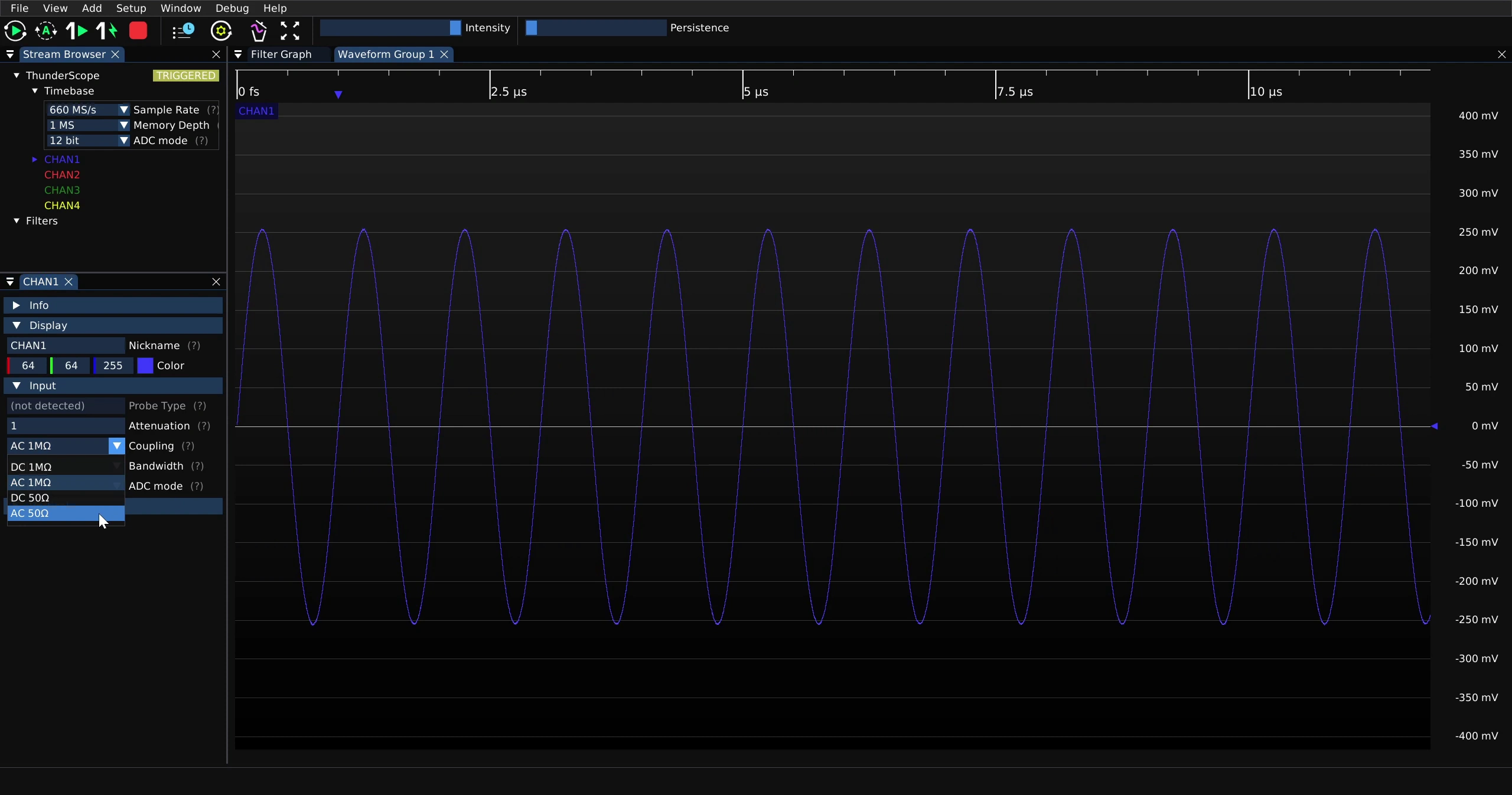
Task: Click the Intensity slider handle
Action: pos(455,28)
